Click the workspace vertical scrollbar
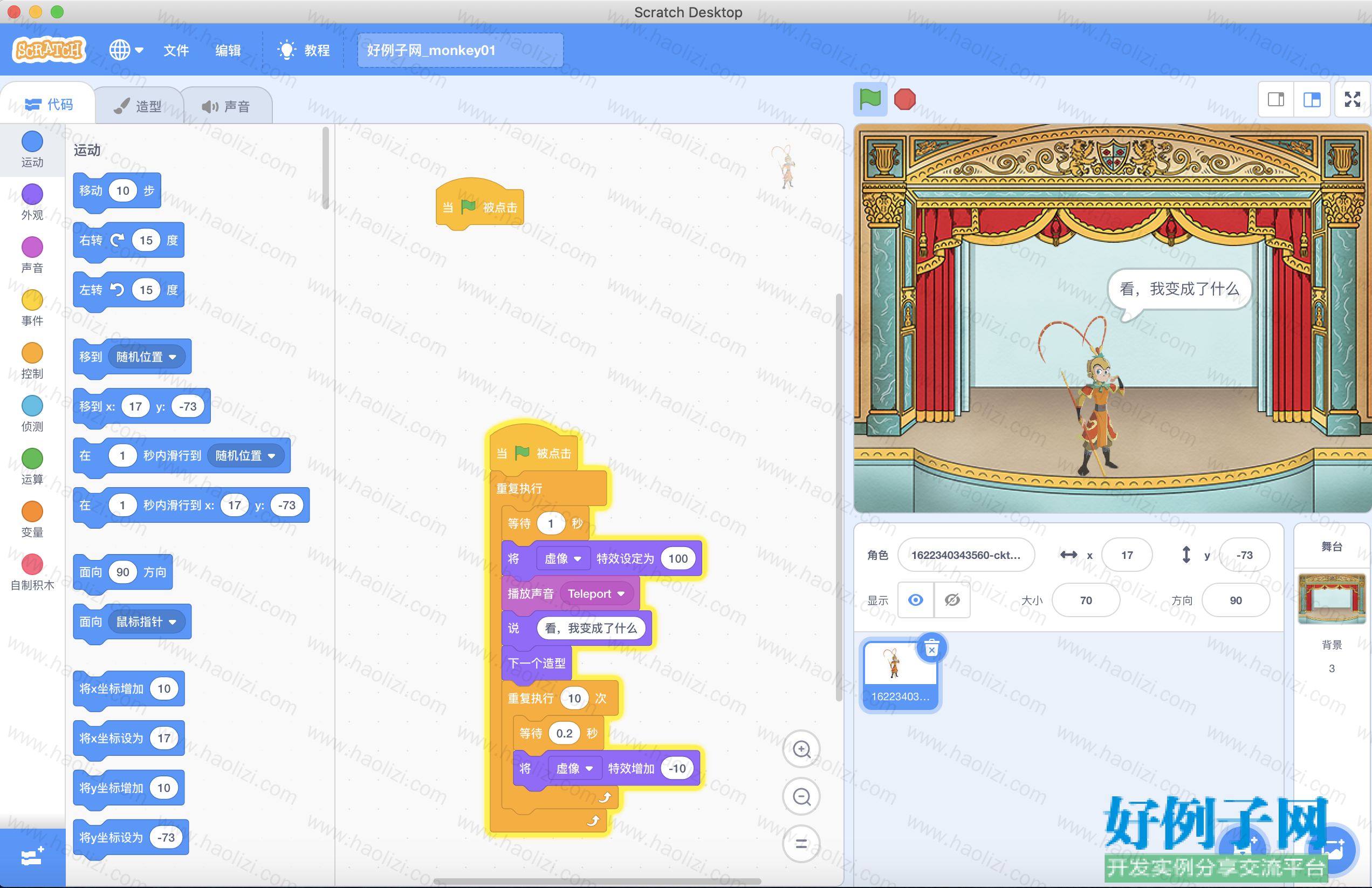This screenshot has width=1372, height=888. (x=839, y=497)
